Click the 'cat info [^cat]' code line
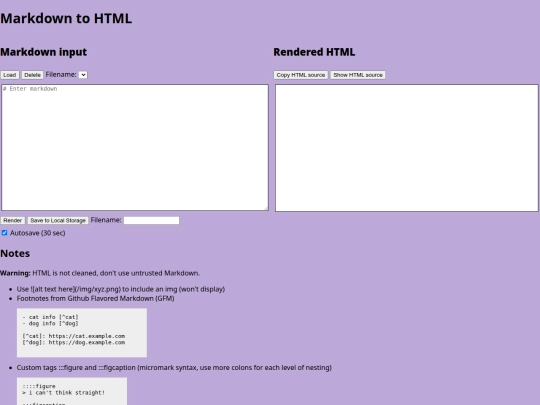The width and height of the screenshot is (540, 405). (50, 317)
